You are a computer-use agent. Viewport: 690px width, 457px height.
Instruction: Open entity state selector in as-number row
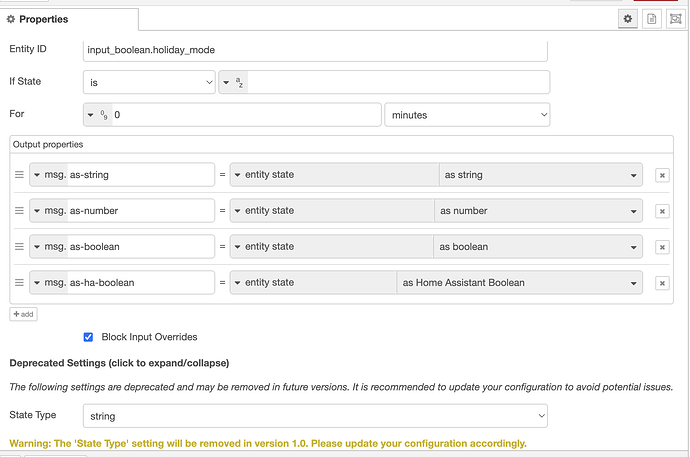(332, 211)
